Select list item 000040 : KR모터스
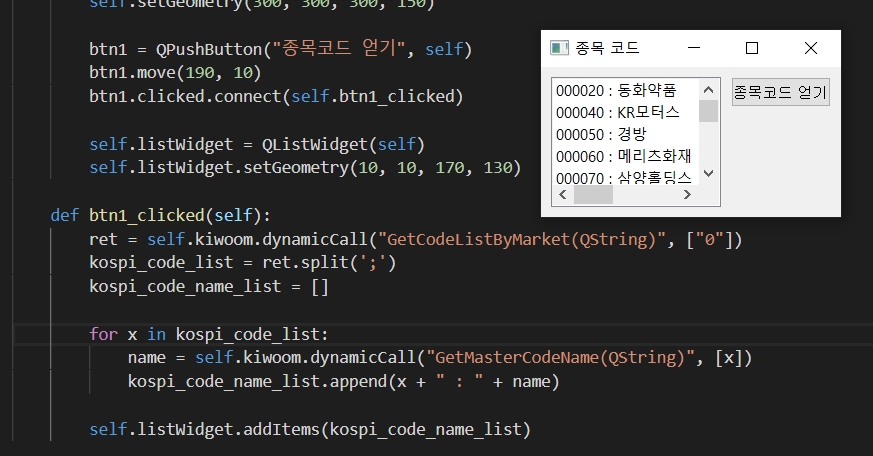The width and height of the screenshot is (873, 456). pyautogui.click(x=625, y=112)
